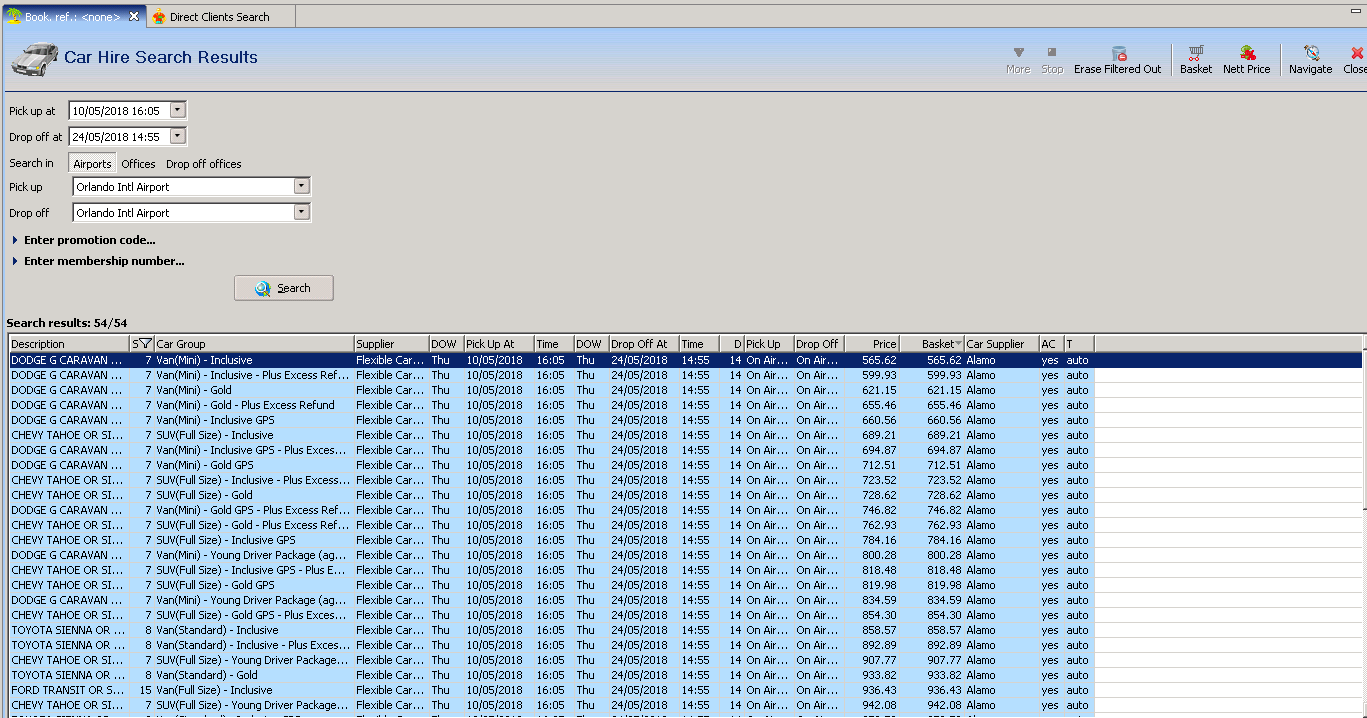
Task: Switch to Direct Clients Search tab
Action: (x=219, y=16)
